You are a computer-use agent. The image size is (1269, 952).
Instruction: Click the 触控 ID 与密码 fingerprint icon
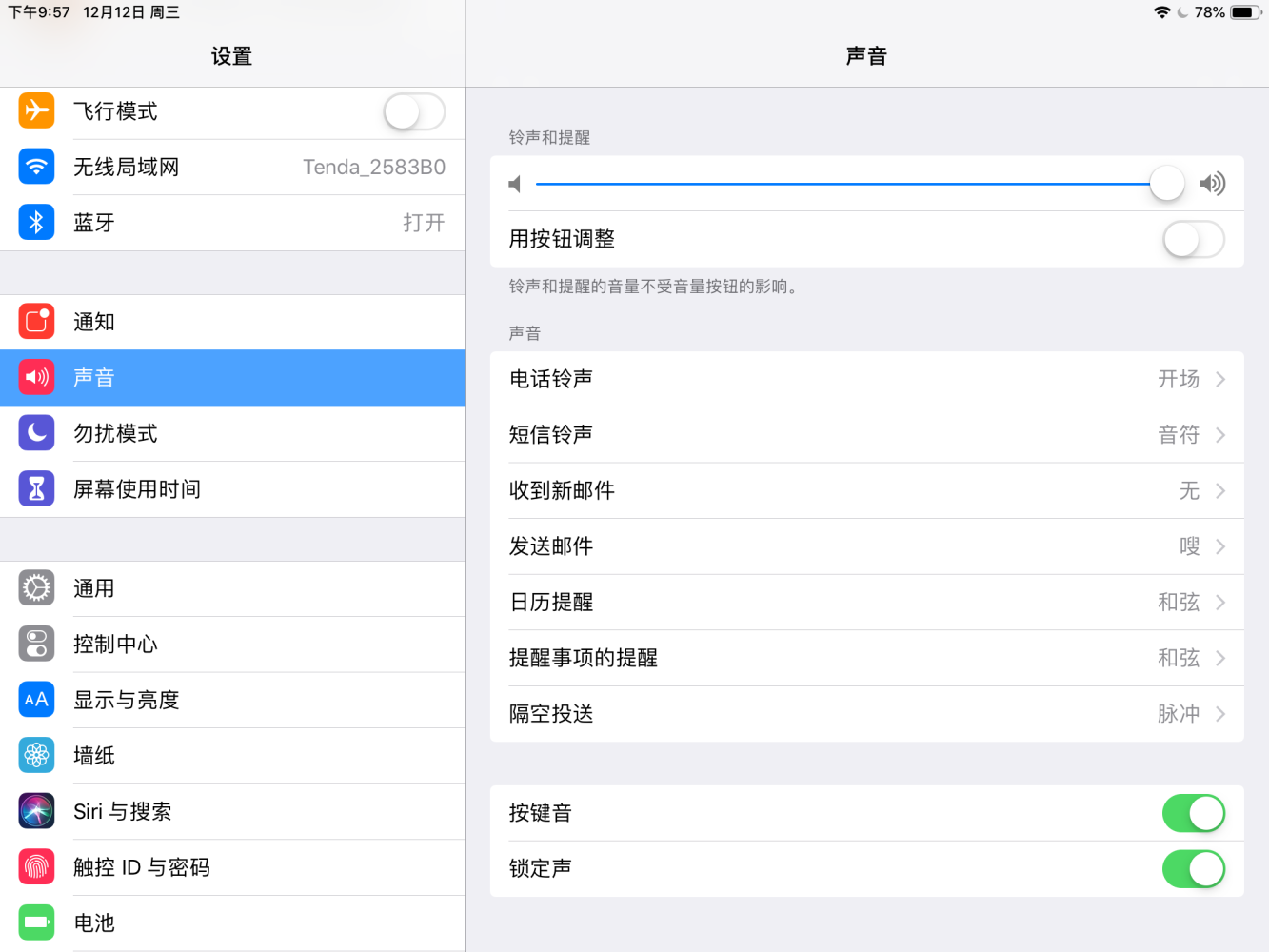point(36,867)
